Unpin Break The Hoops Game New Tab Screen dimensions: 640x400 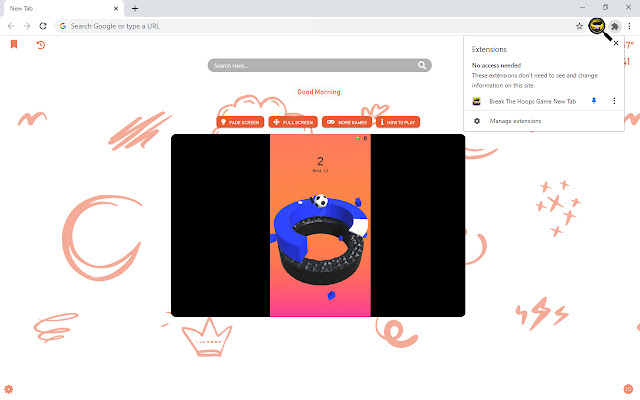coord(594,101)
